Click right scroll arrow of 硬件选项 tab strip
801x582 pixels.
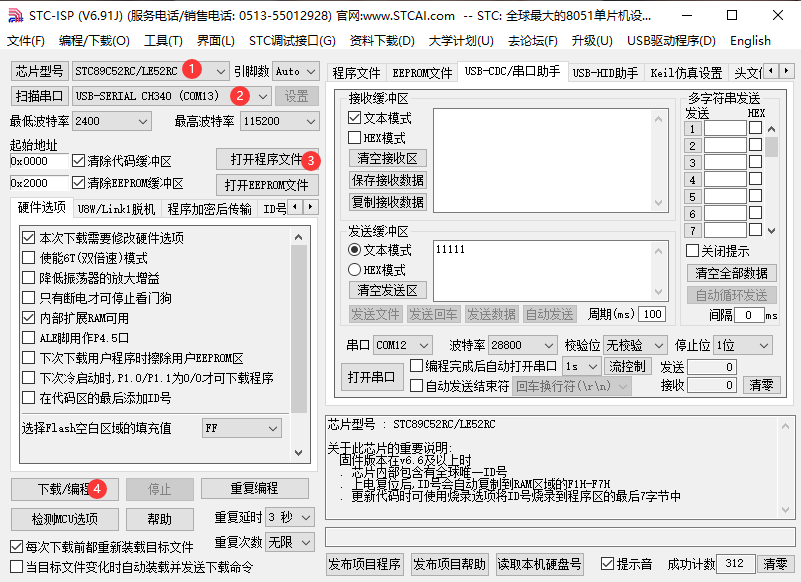pos(310,207)
